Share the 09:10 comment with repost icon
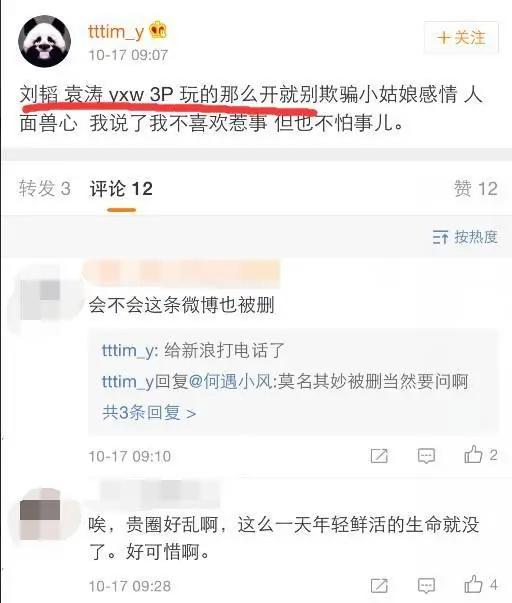 point(379,456)
